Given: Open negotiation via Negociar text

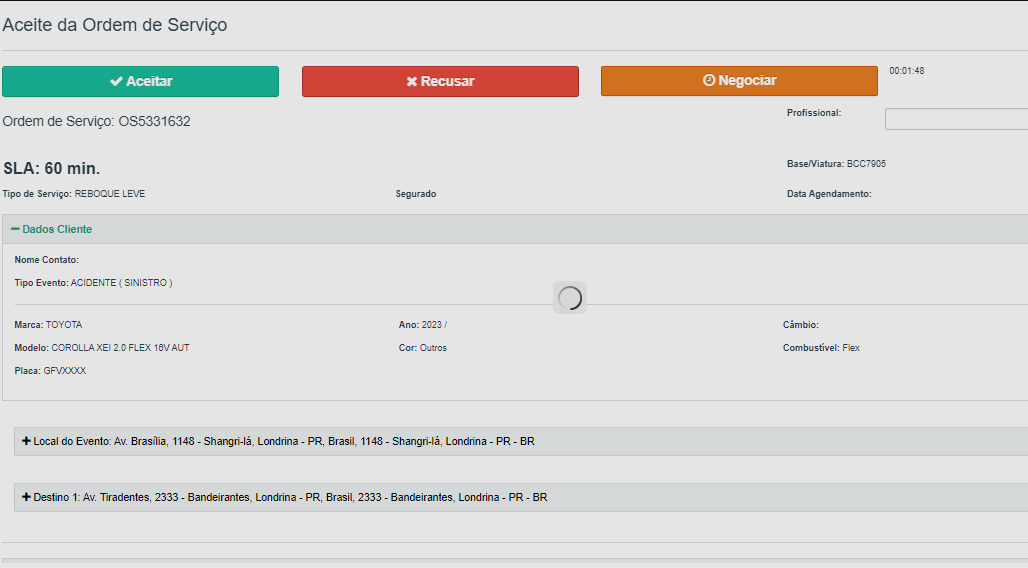Looking at the screenshot, I should point(747,80).
